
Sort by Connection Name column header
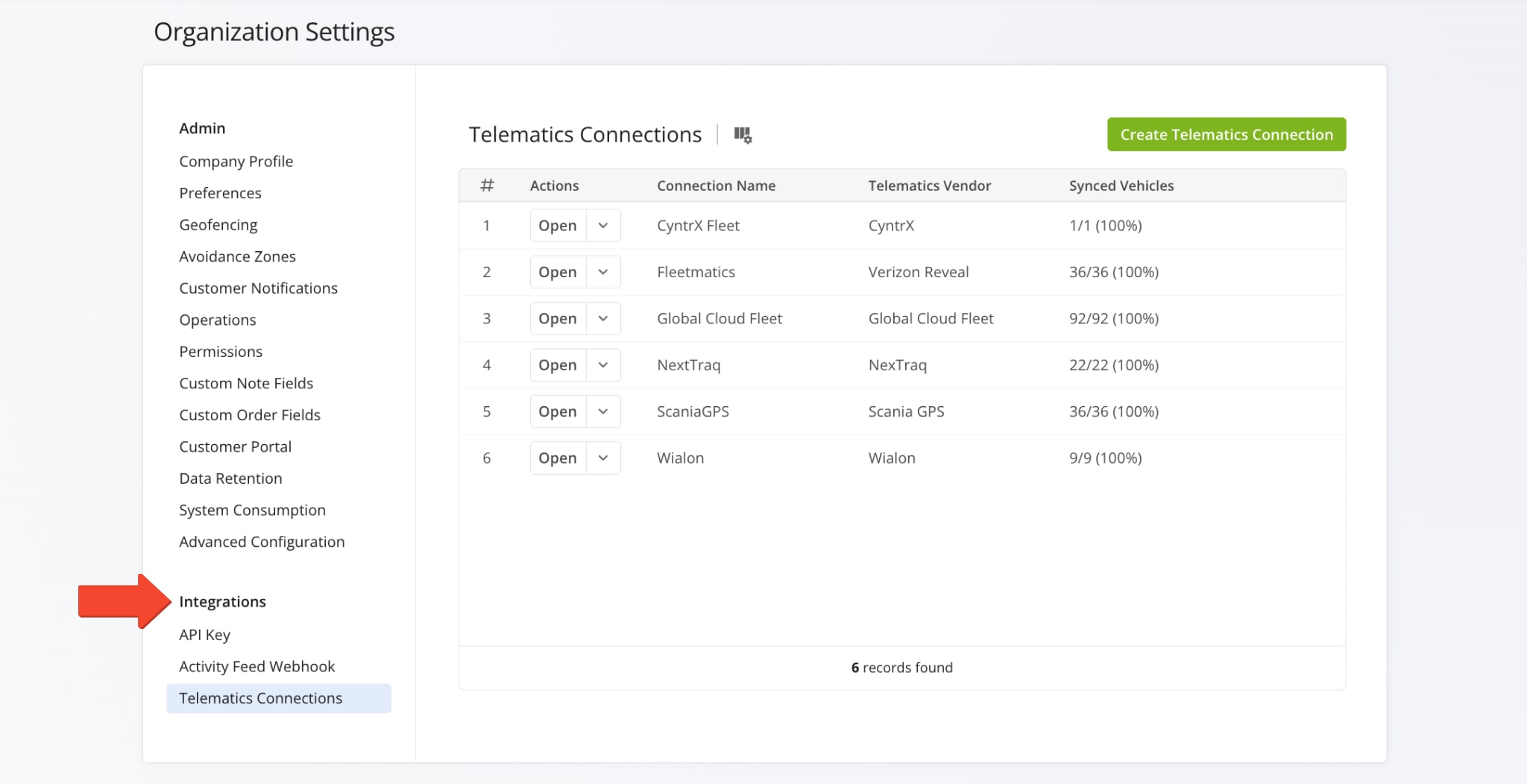coord(716,186)
